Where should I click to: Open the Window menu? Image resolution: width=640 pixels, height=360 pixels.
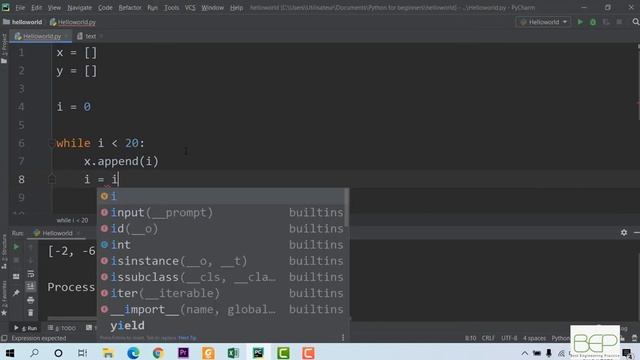pyautogui.click(x=212, y=8)
